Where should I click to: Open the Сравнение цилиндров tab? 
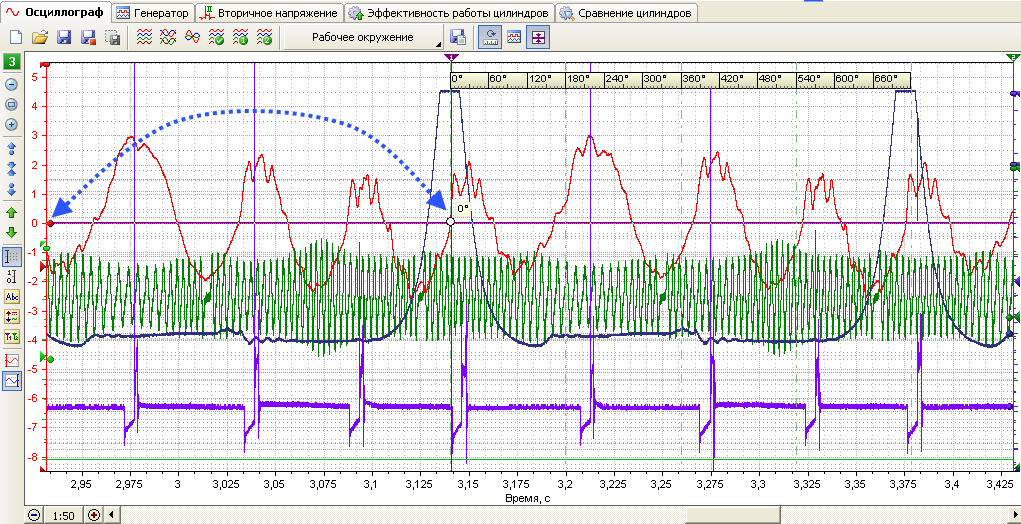click(626, 13)
